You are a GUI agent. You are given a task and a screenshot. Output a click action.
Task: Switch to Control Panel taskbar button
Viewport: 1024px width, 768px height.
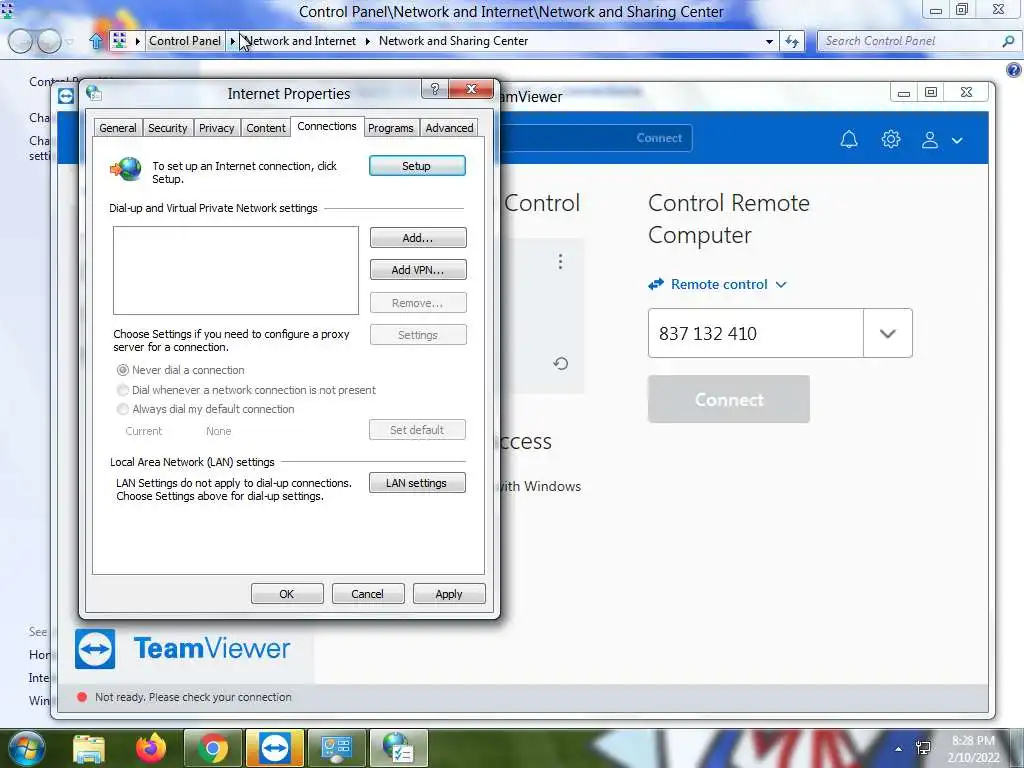click(337, 748)
